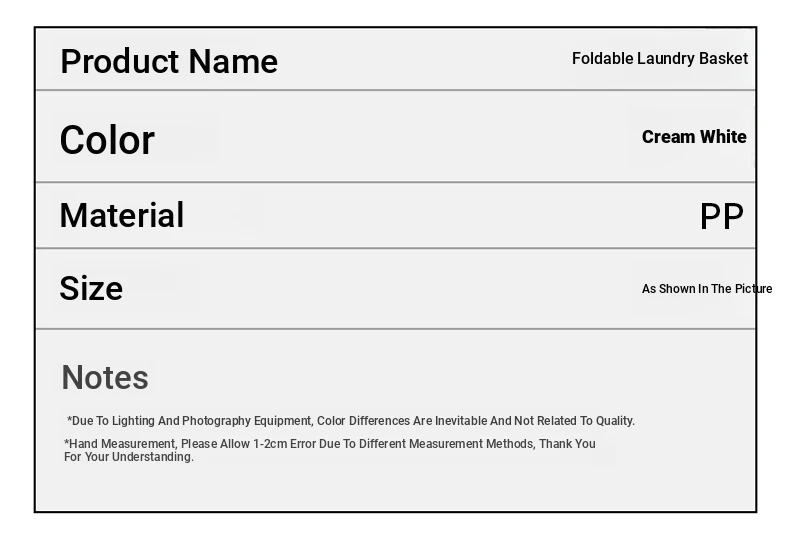Select the Foldable Laundry Basket value
Image resolution: width=790 pixels, height=551 pixels.
coord(659,58)
